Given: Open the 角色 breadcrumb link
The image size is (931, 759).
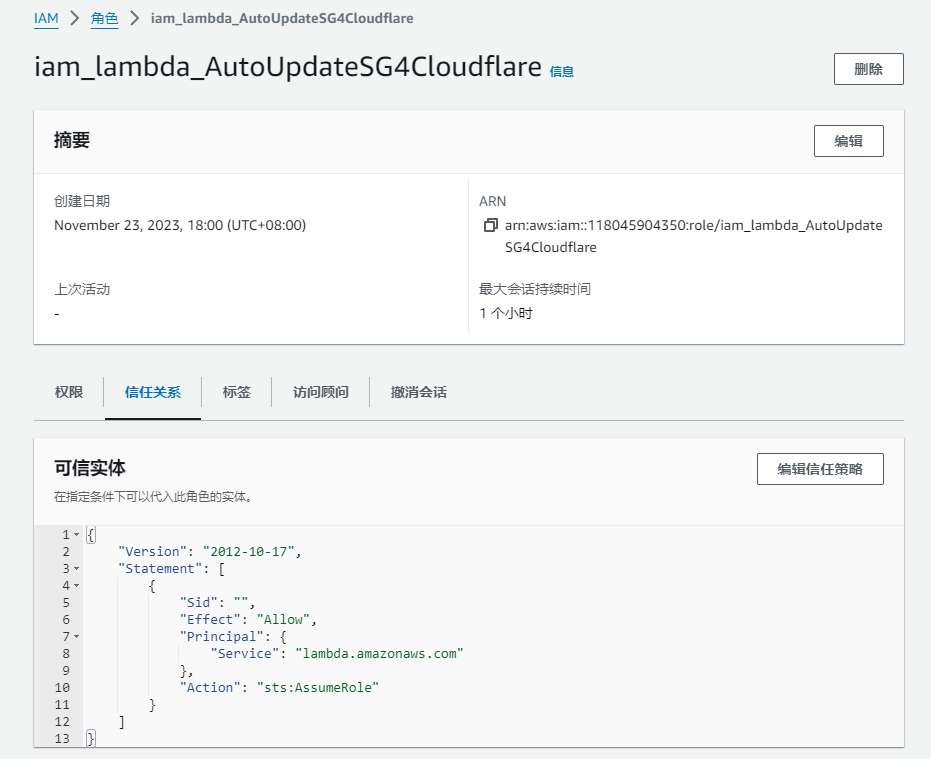Looking at the screenshot, I should (x=104, y=18).
